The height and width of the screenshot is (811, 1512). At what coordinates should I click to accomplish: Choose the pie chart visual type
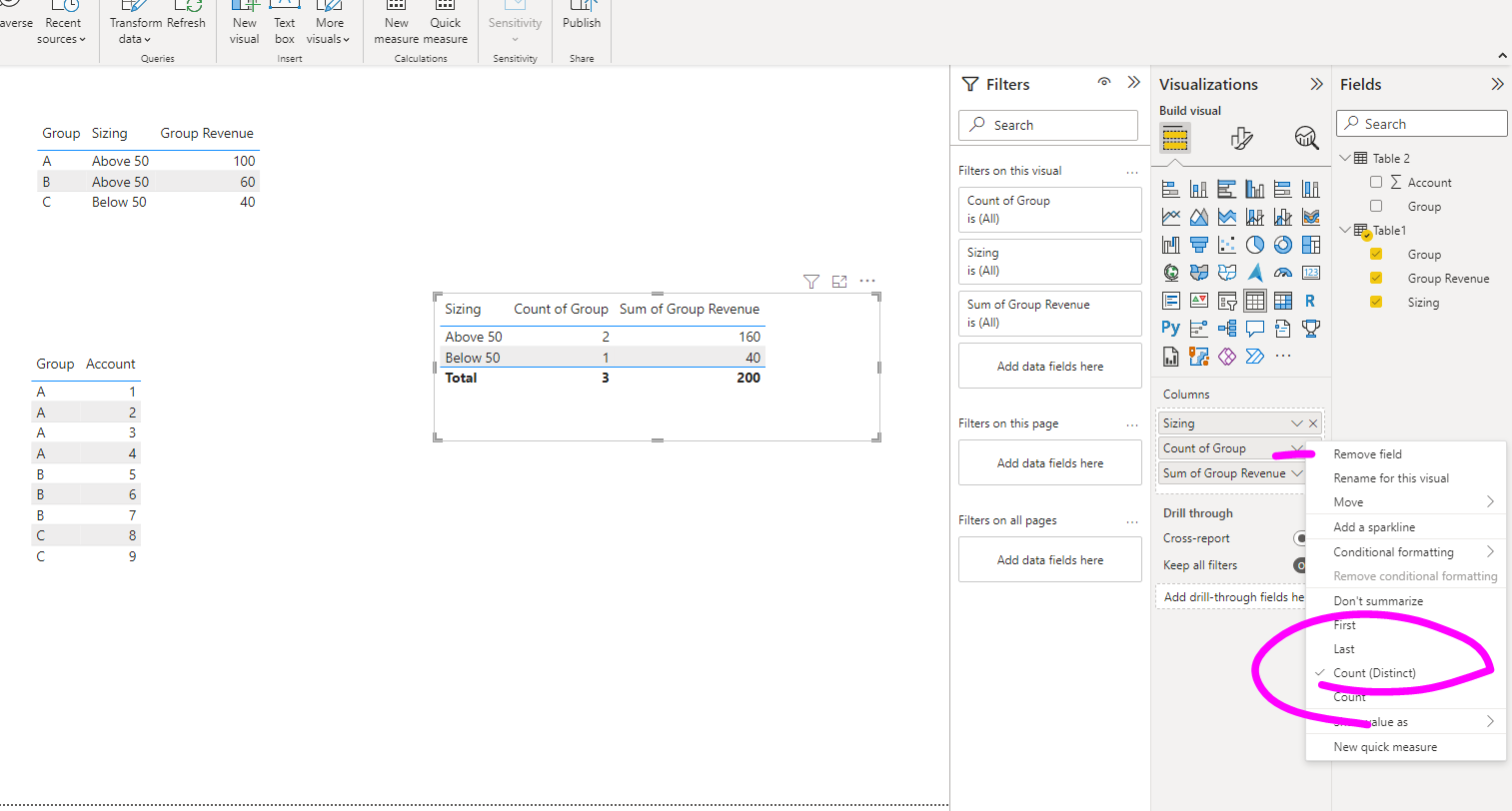click(1255, 245)
